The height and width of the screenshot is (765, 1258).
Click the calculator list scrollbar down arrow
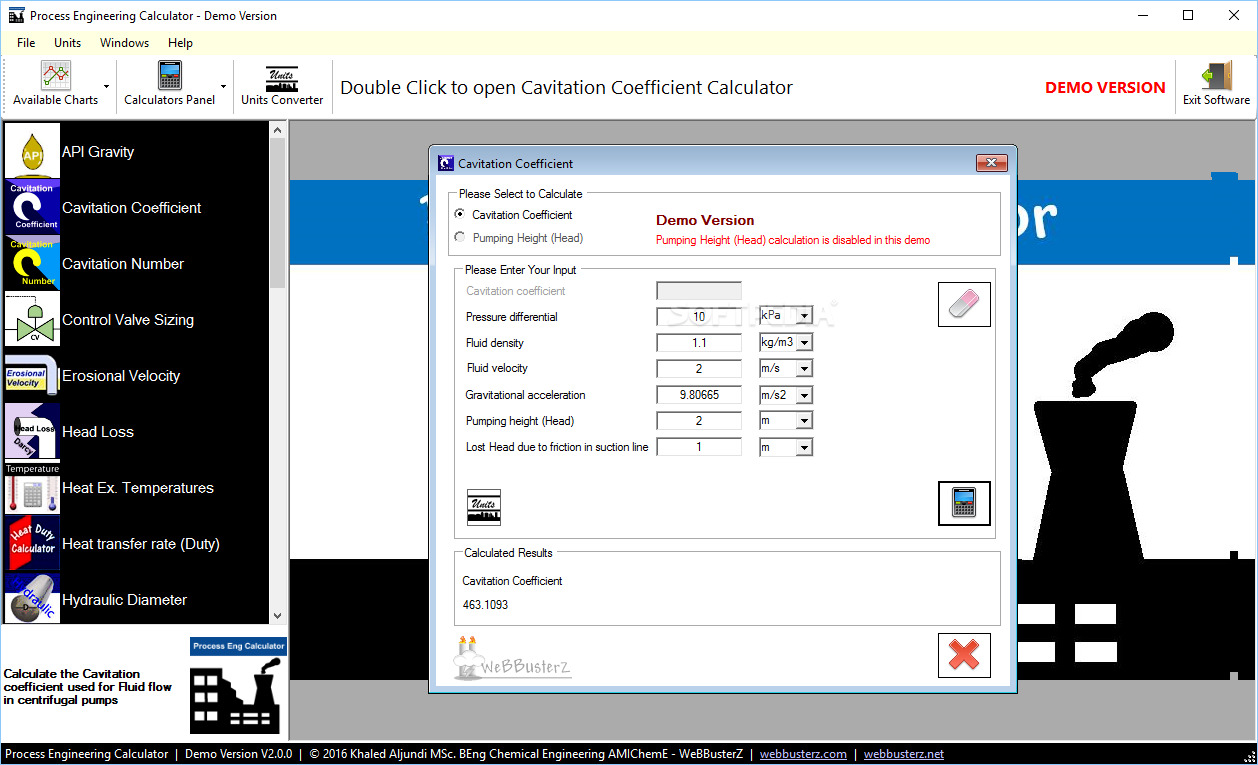coord(278,614)
